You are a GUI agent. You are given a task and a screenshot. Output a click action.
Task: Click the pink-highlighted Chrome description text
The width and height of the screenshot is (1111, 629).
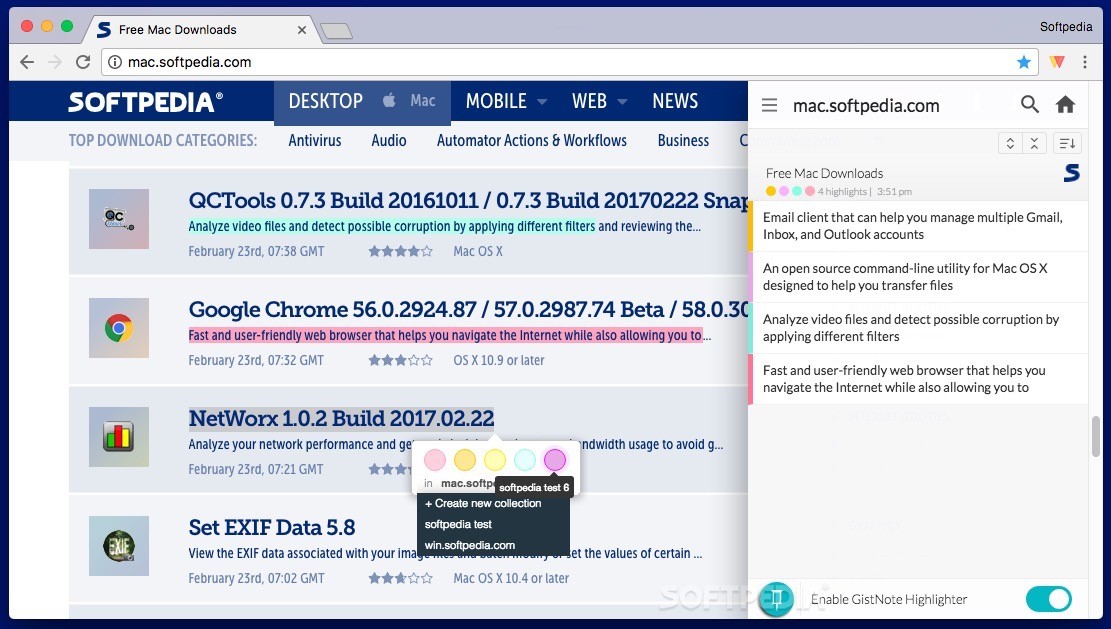coord(446,336)
